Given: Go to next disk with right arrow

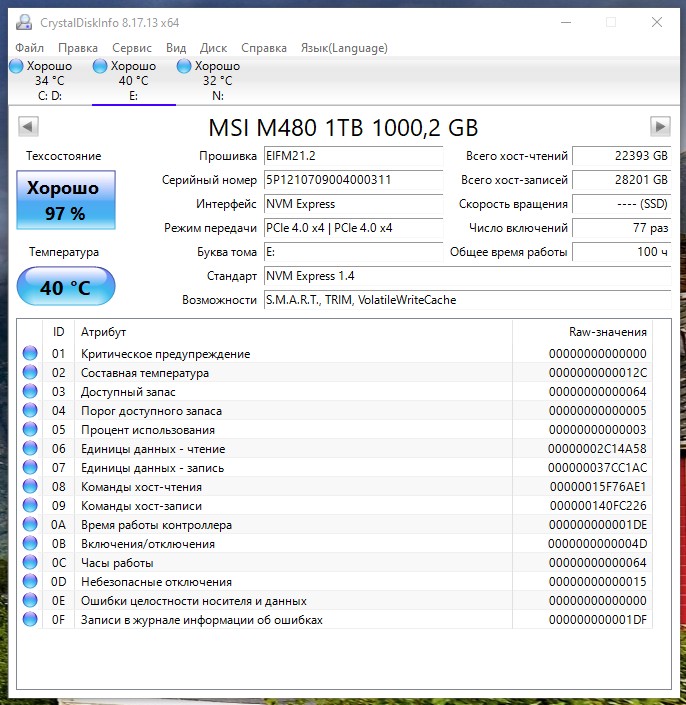Looking at the screenshot, I should tap(660, 126).
